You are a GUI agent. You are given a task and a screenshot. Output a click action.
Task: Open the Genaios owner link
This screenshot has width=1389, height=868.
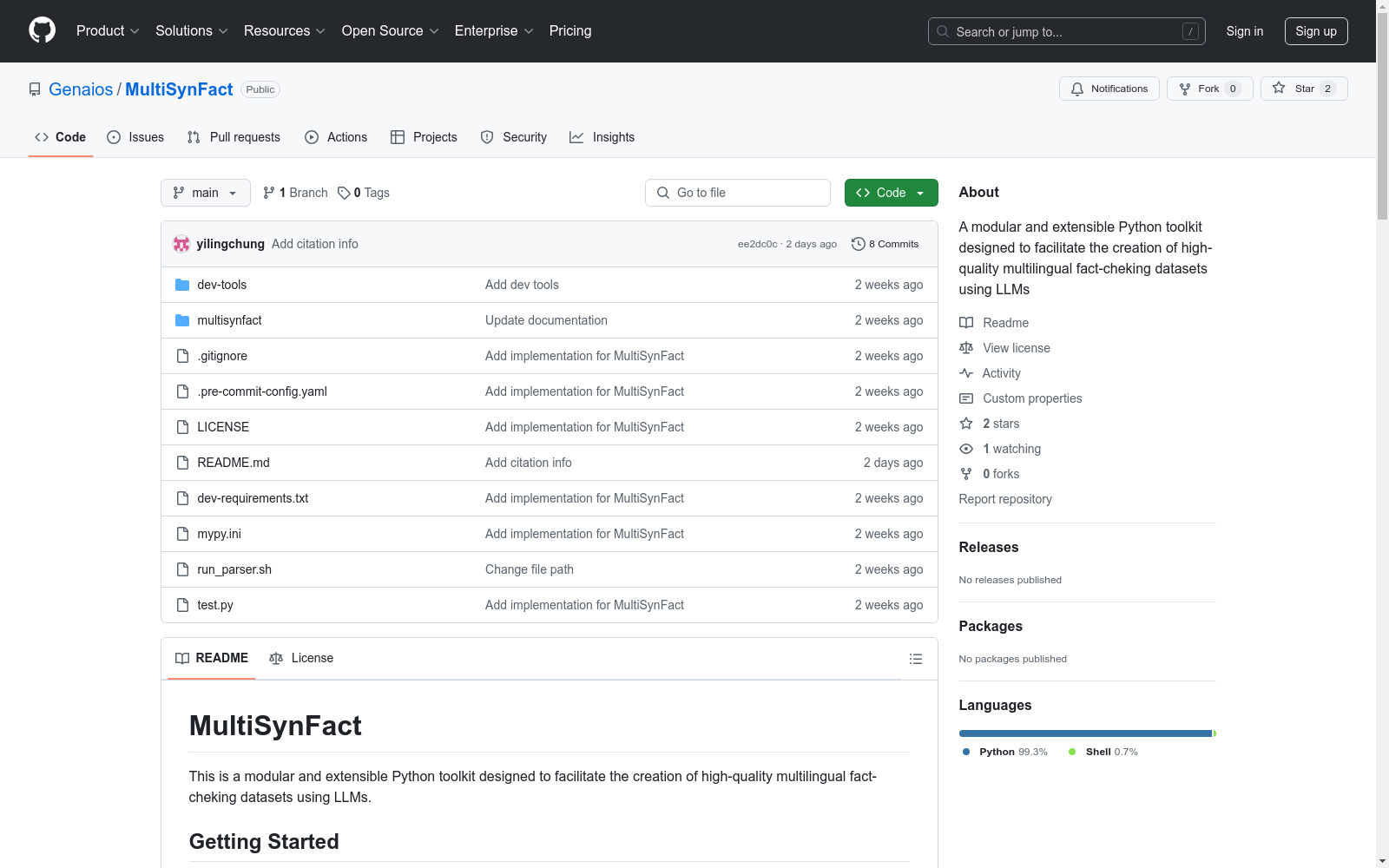81,89
